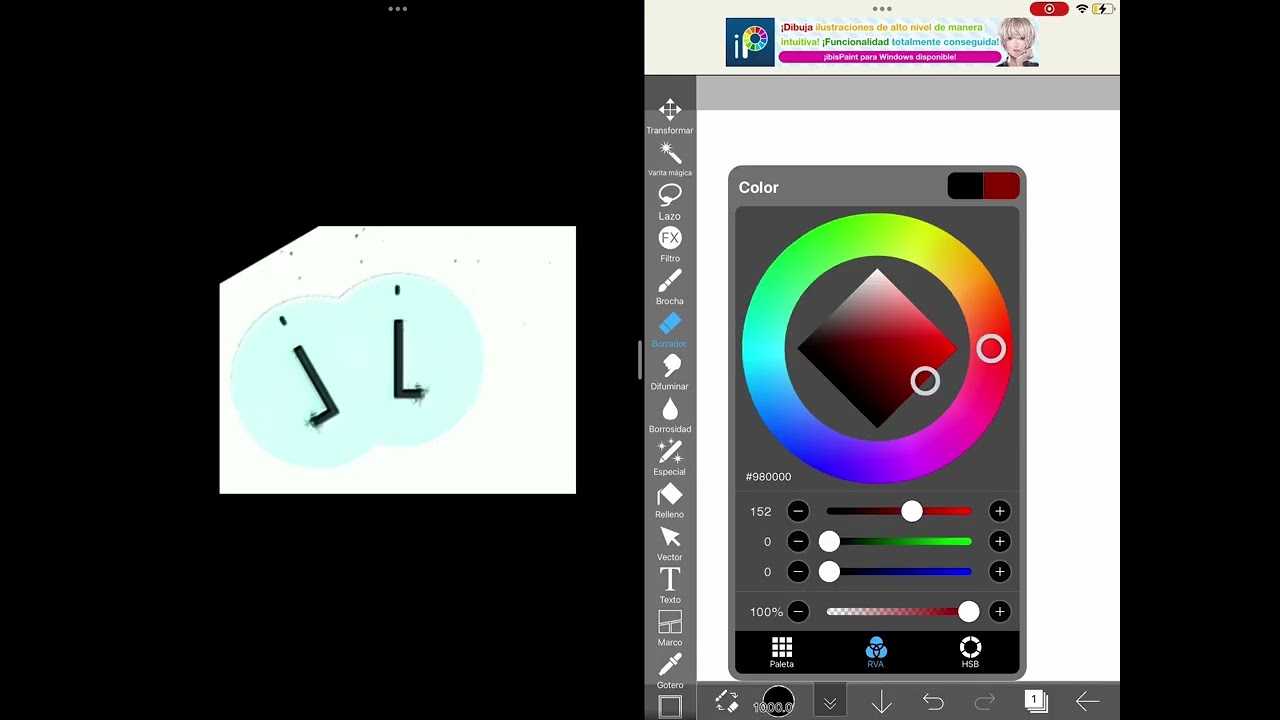Switch between brush and eraser icon
The width and height of the screenshot is (1280, 720).
click(727, 703)
